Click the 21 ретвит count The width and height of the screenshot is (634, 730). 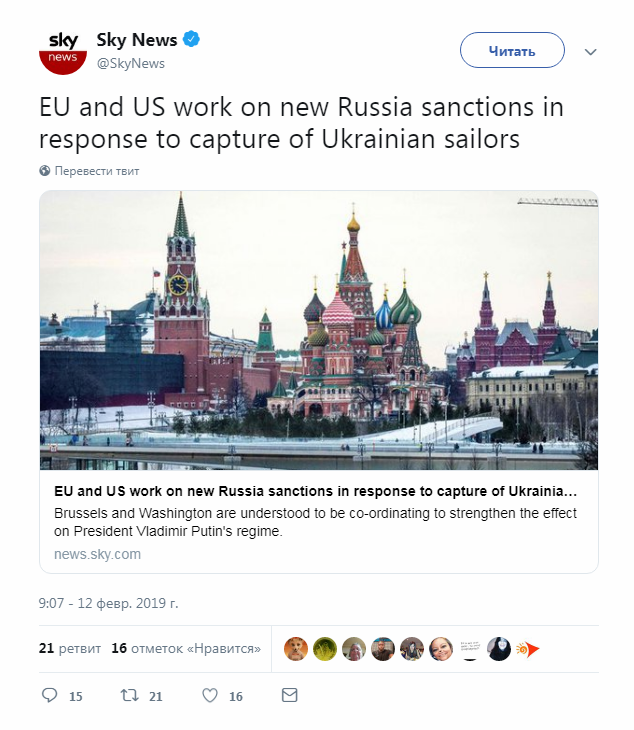click(70, 648)
